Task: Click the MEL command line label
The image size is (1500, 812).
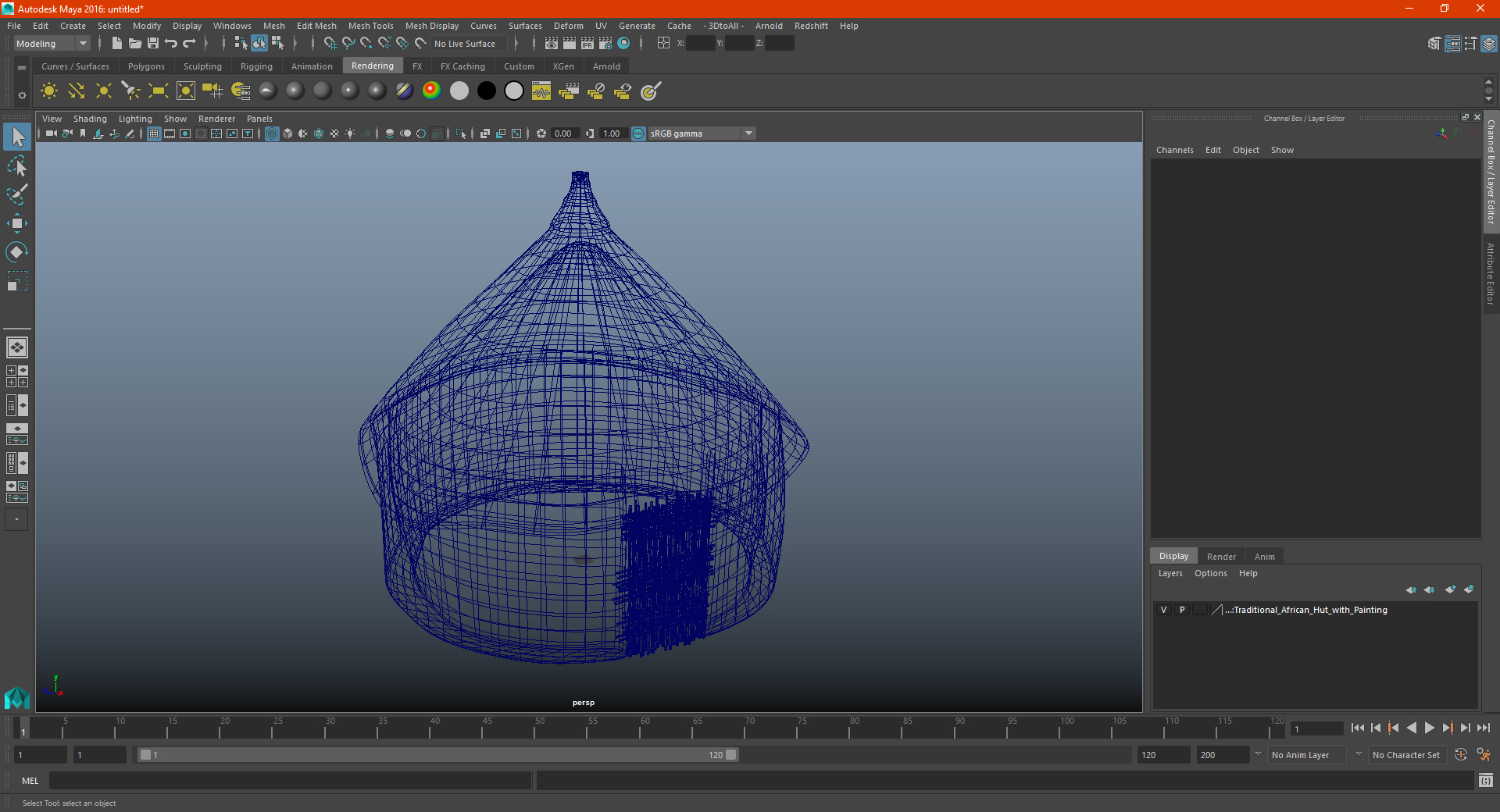Action: tap(30, 781)
